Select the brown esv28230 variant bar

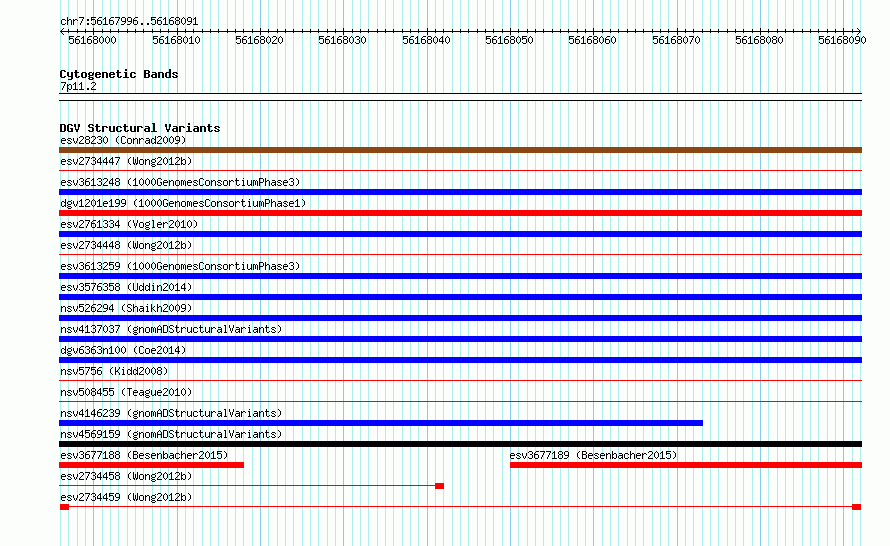[460, 150]
